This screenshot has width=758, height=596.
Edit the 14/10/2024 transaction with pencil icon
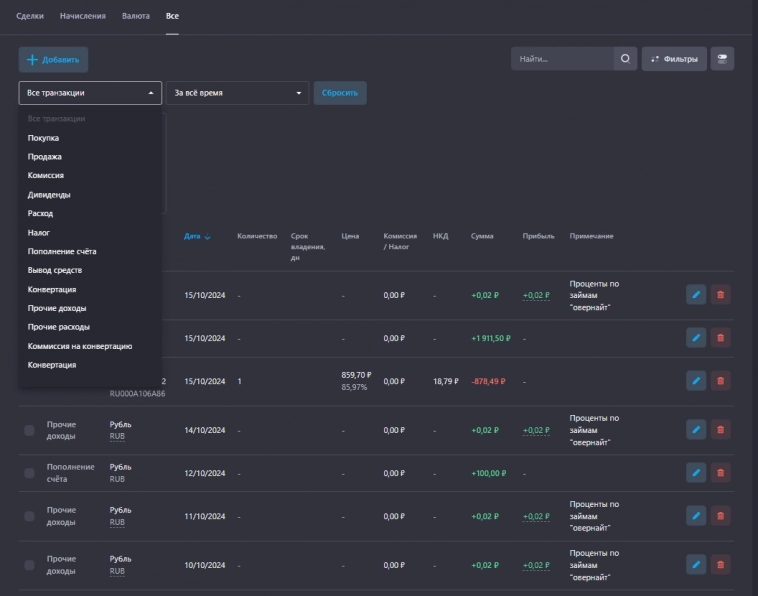[x=696, y=430]
